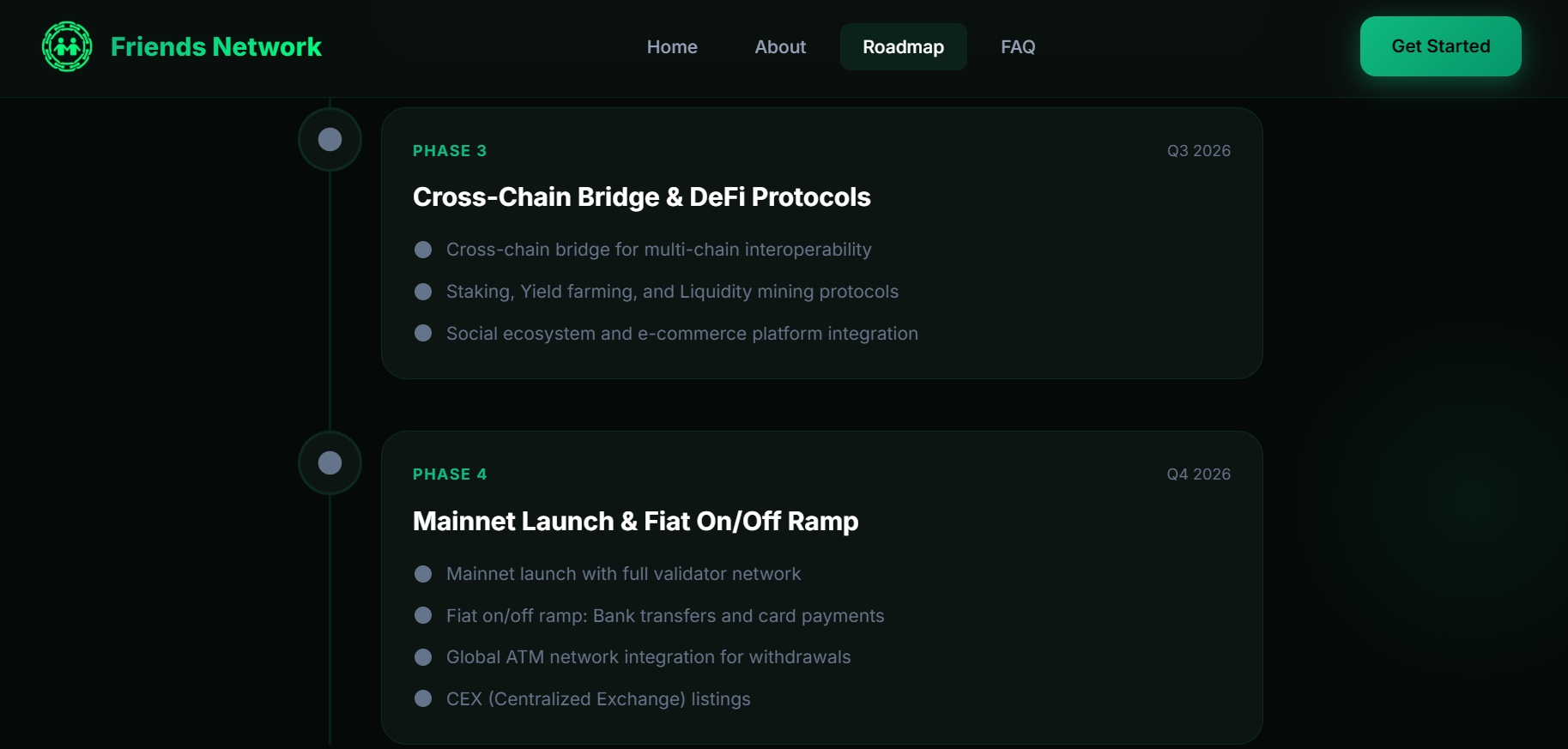Screen dimensions: 1568x749
Task: Click the Friends Network brand name
Action: tap(216, 46)
